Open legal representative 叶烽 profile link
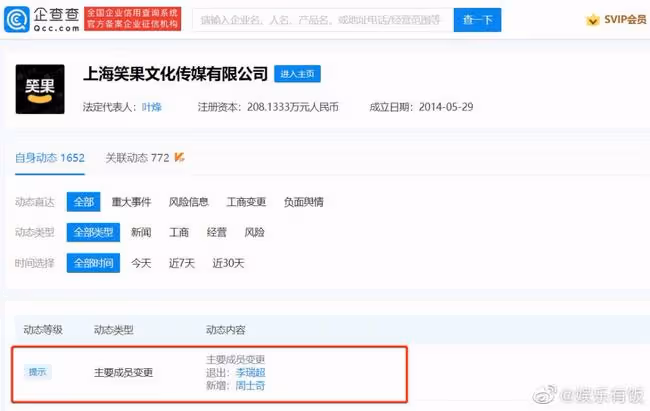 coord(152,107)
